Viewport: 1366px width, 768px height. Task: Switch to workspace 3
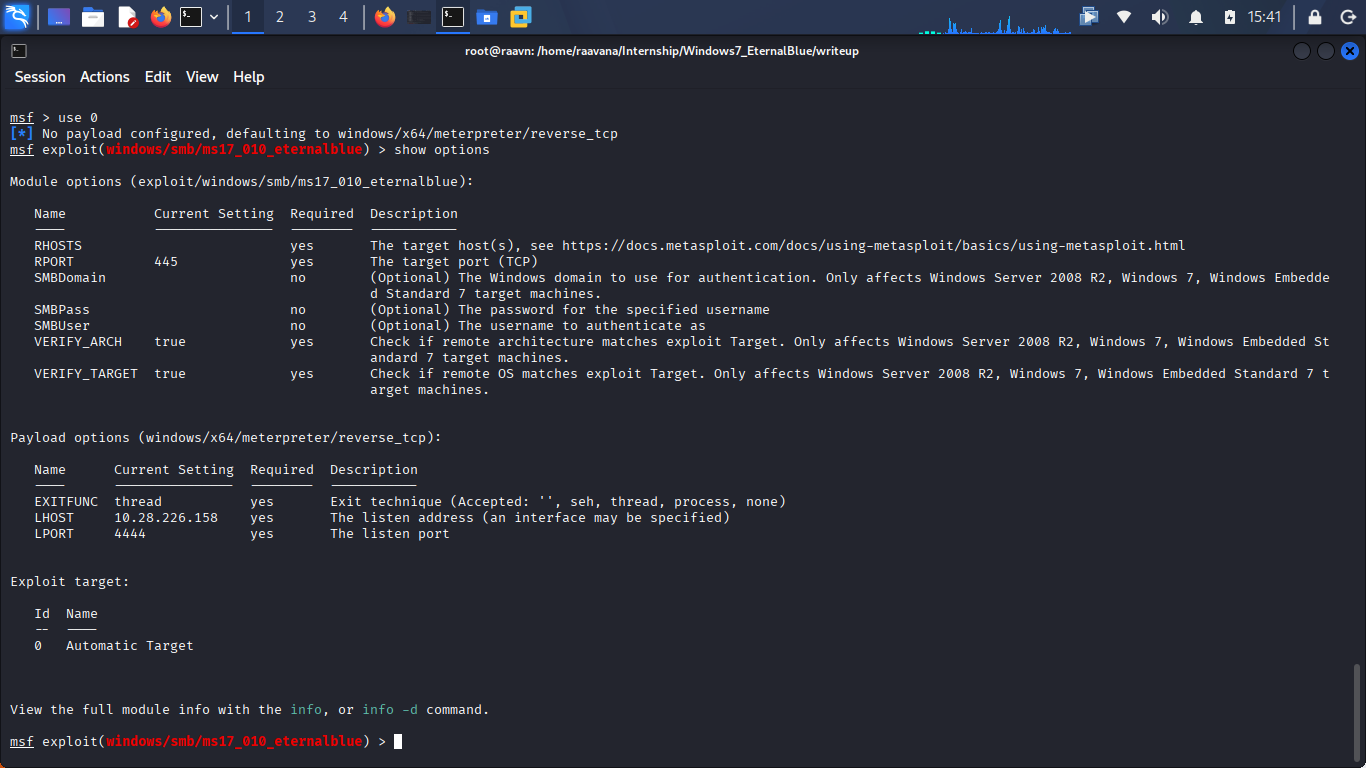pyautogui.click(x=312, y=17)
